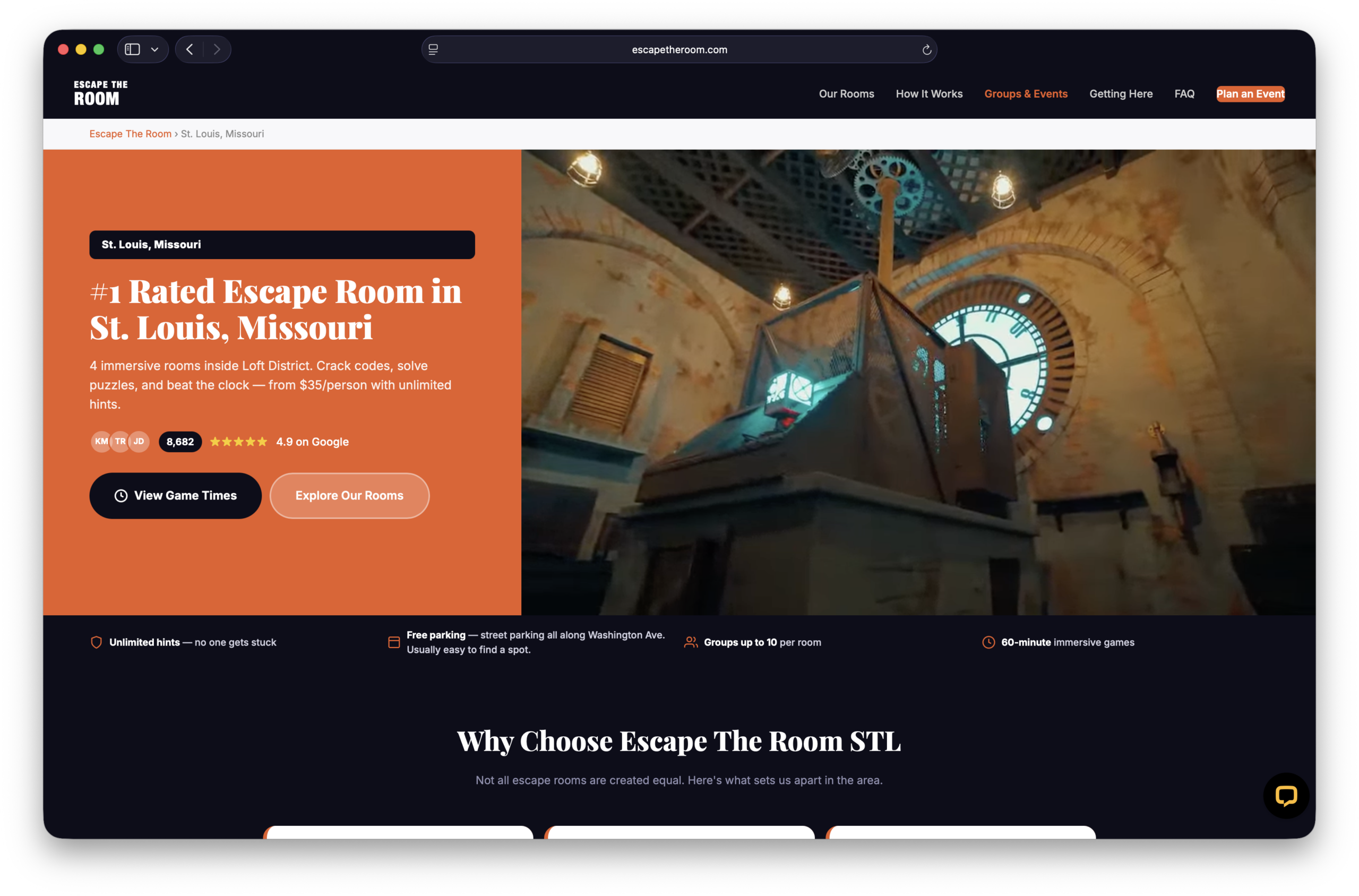Open the Getting Here nav item
This screenshot has height=896, width=1359.
[1121, 94]
